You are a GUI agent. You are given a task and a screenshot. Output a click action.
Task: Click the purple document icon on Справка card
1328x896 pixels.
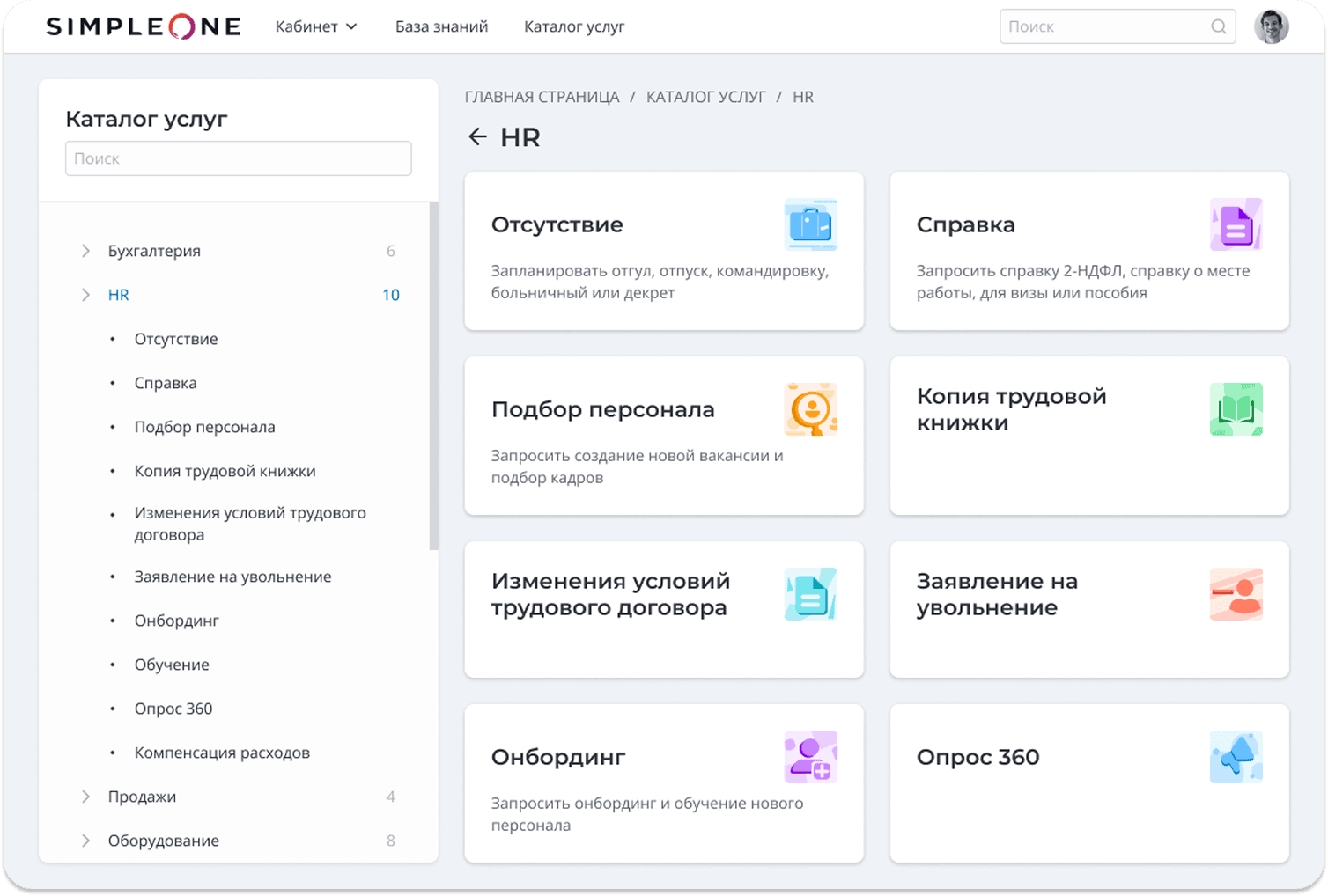(x=1236, y=224)
